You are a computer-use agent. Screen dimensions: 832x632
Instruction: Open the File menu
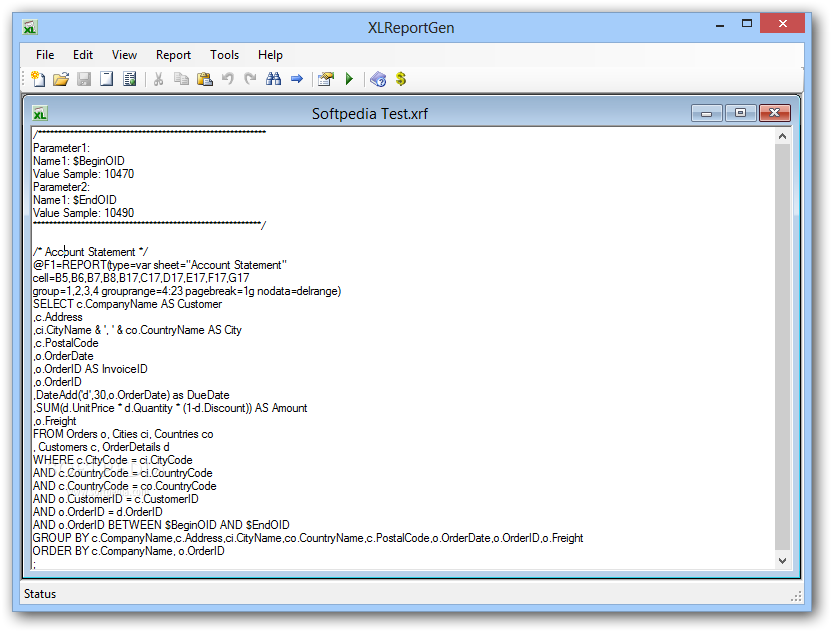(x=45, y=55)
